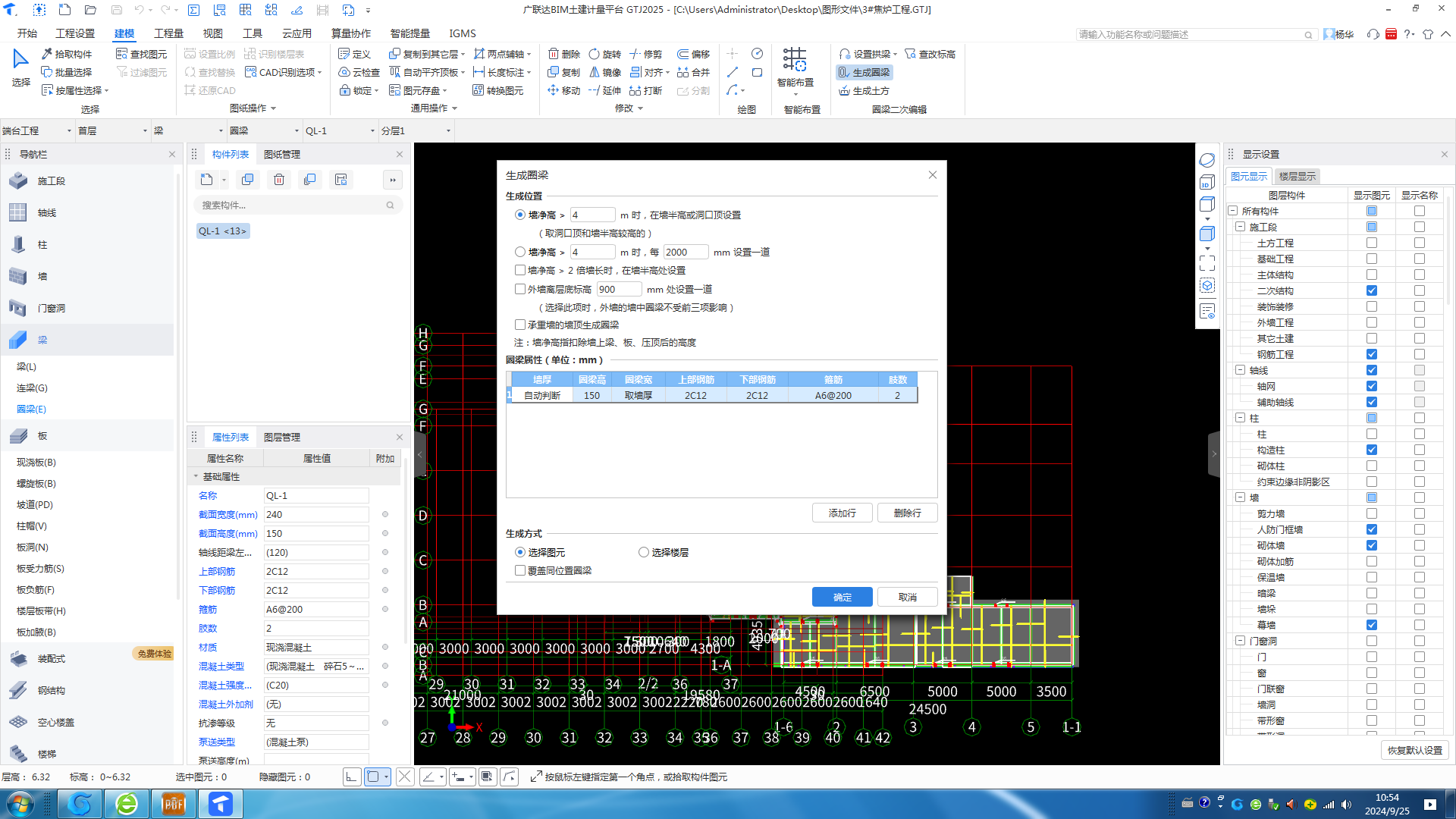Select the 选择楼层 radio button
This screenshot has width=1456, height=819.
click(x=644, y=552)
